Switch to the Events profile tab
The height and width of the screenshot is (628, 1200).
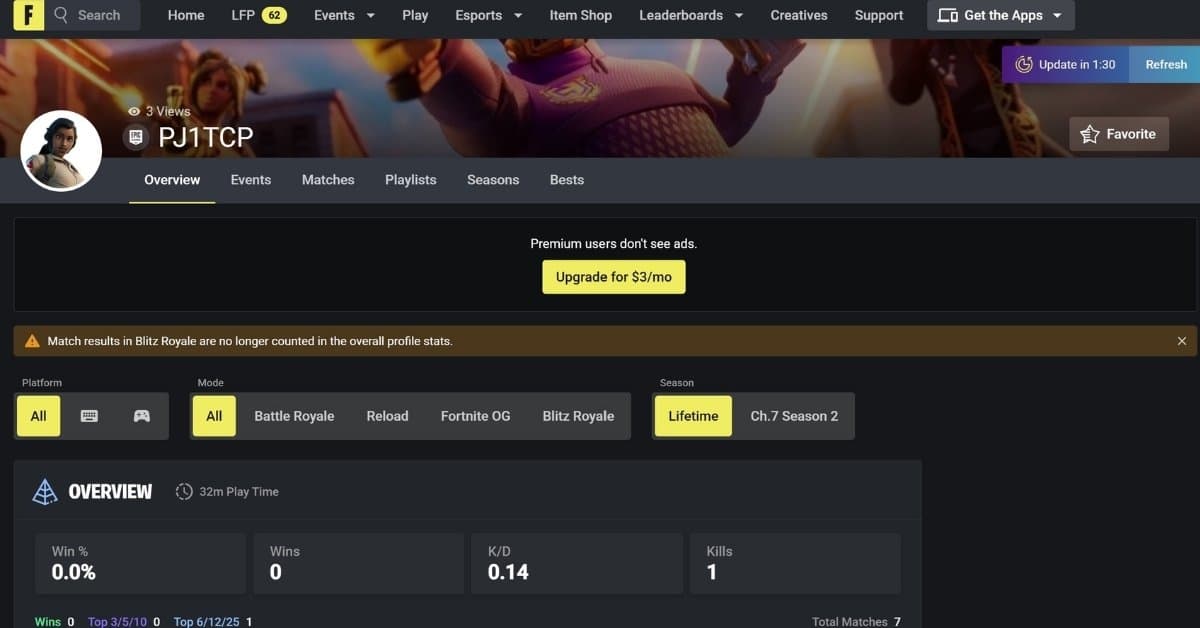251,180
